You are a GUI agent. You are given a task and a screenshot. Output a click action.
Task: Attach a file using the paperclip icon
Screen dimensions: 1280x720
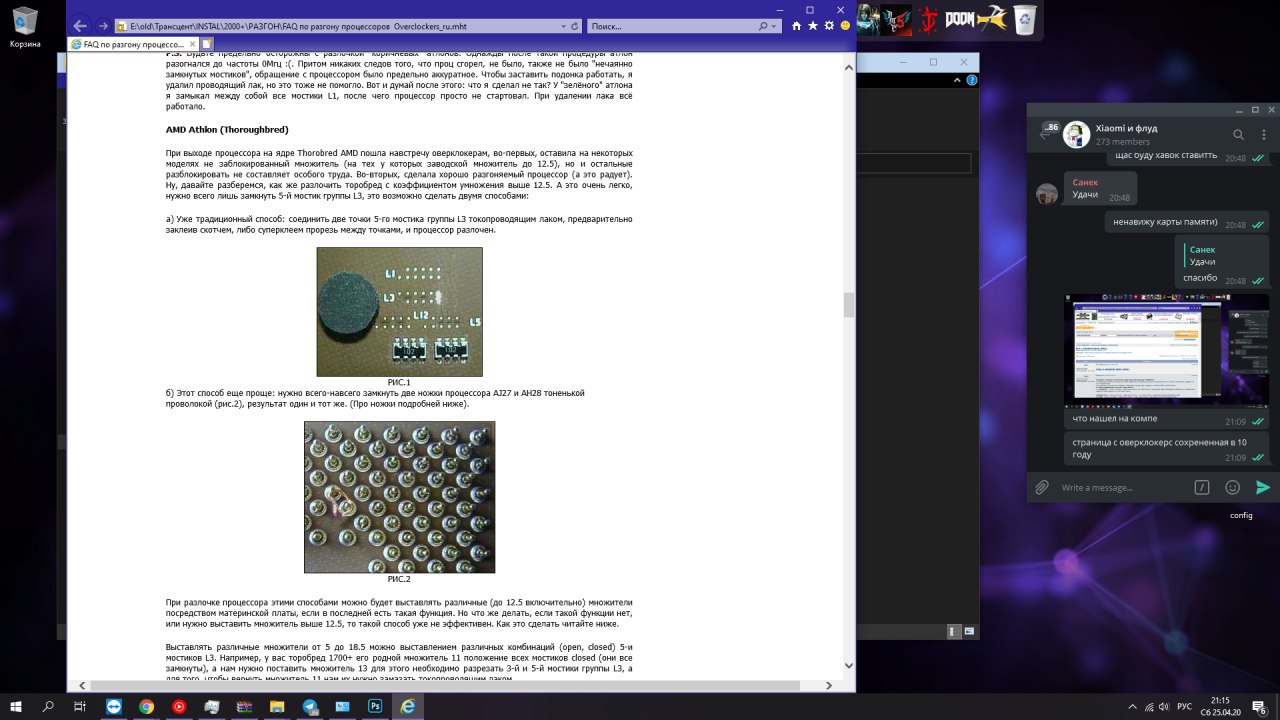click(1042, 488)
